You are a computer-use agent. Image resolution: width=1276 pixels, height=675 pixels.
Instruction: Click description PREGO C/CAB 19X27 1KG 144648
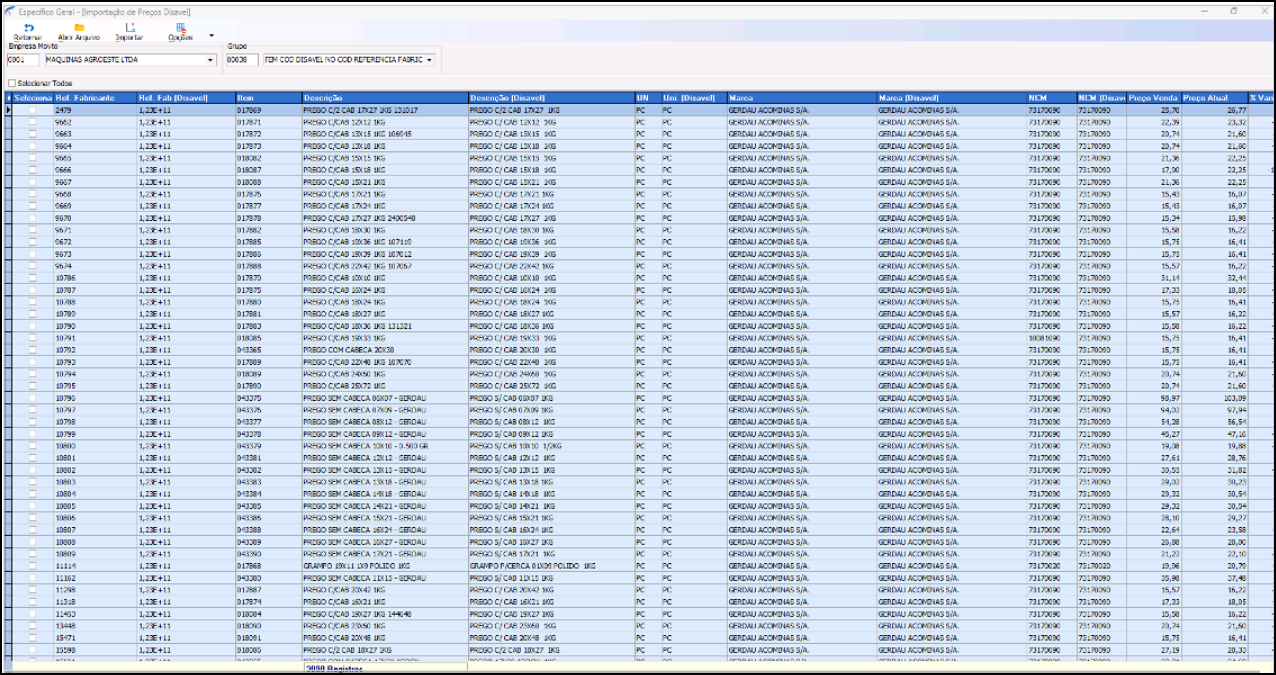384,614
